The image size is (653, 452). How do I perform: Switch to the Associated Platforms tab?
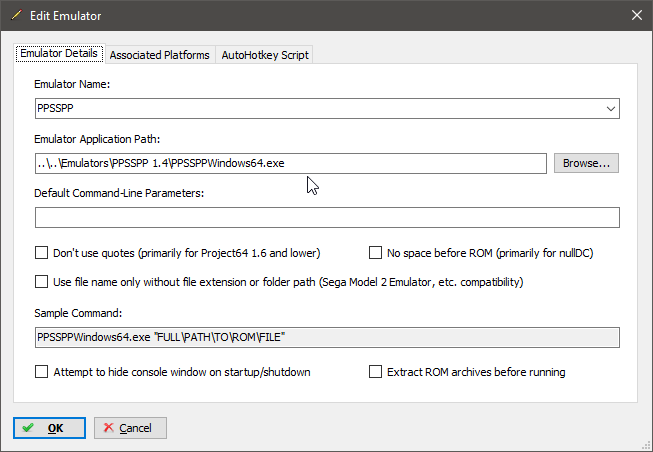[160, 55]
